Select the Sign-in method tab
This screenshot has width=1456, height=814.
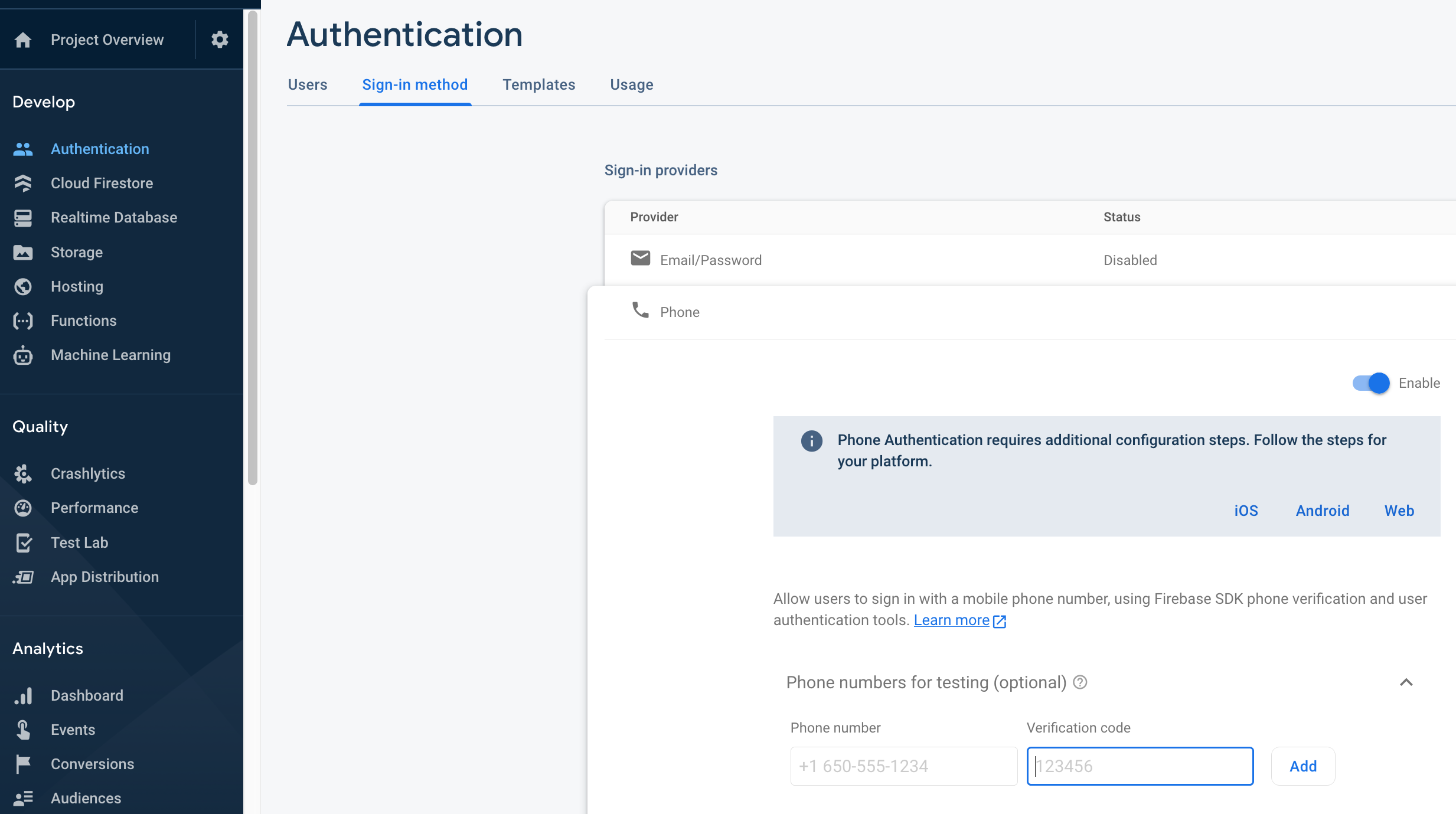point(415,84)
